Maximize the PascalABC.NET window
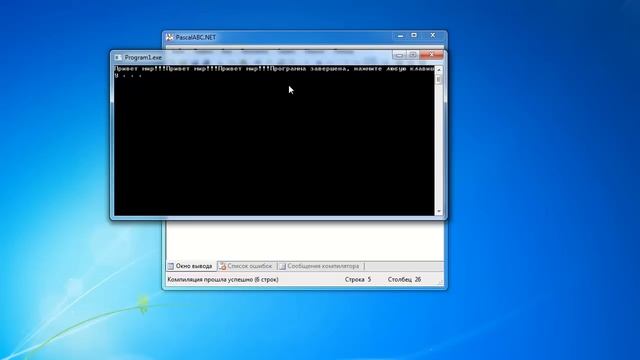The image size is (640, 360). coord(414,36)
